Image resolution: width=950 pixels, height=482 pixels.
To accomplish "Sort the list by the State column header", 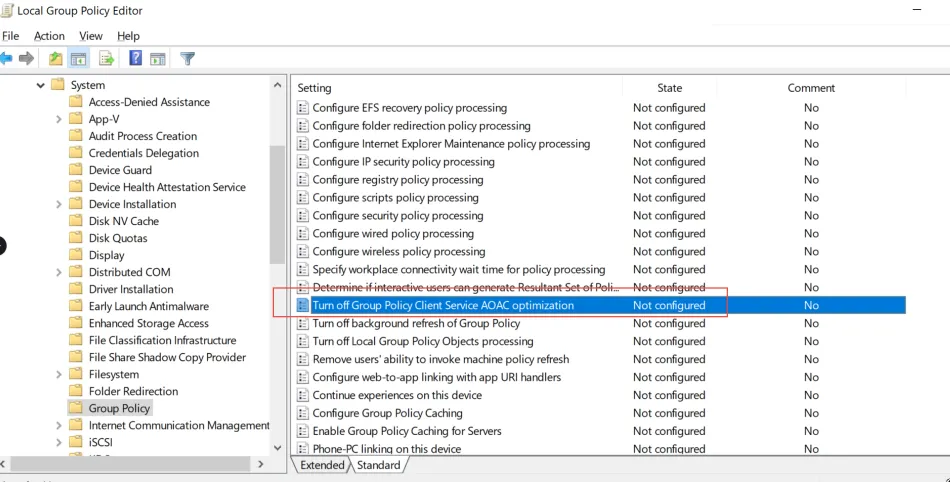I will click(x=669, y=88).
